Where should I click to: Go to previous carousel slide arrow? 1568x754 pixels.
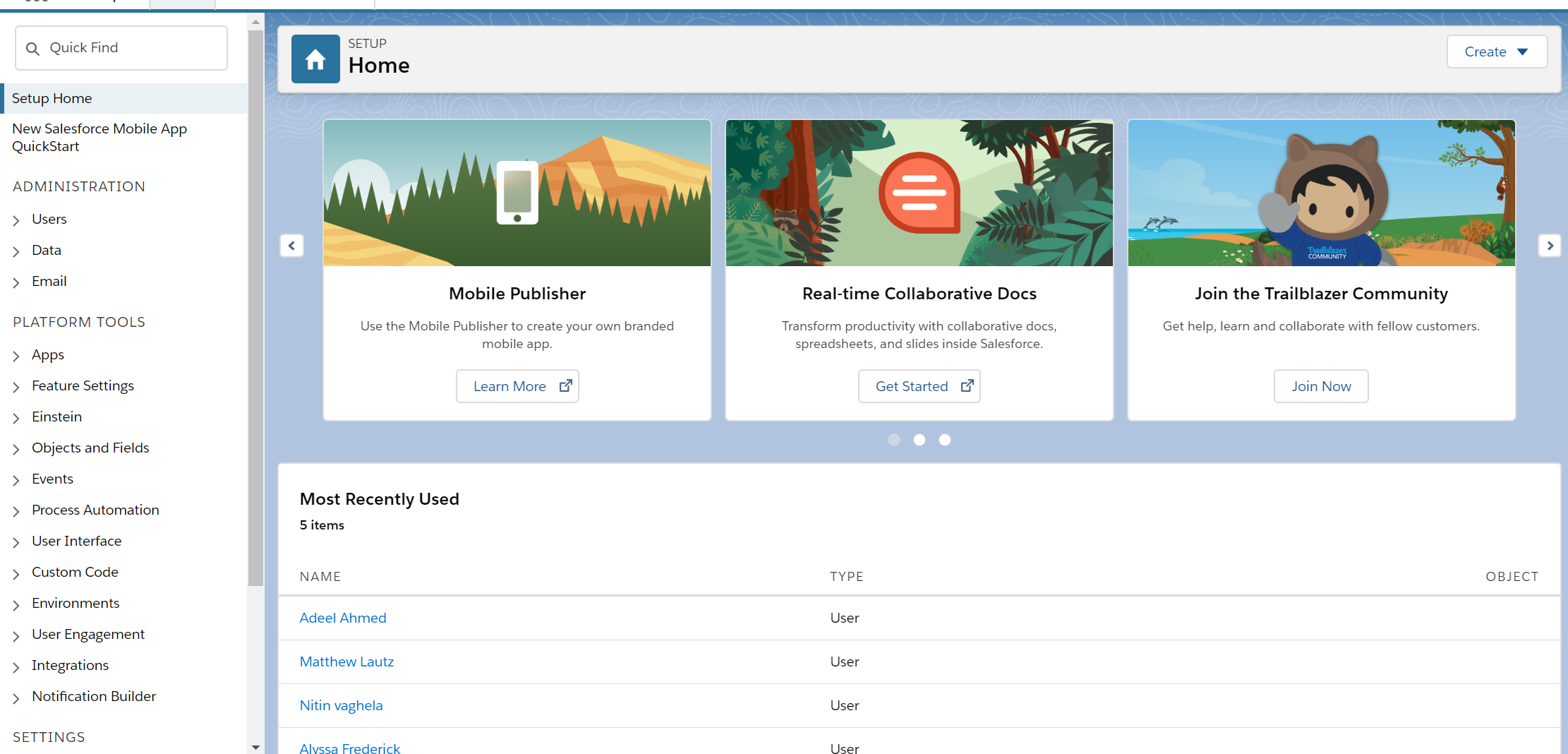[x=291, y=246]
